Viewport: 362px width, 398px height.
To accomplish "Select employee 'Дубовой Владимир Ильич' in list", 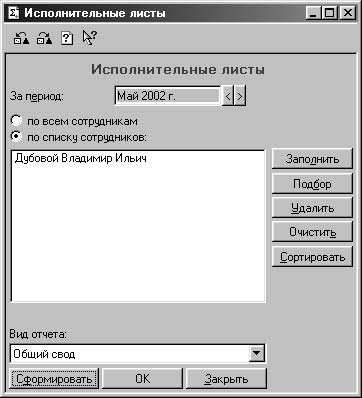I will 81,158.
